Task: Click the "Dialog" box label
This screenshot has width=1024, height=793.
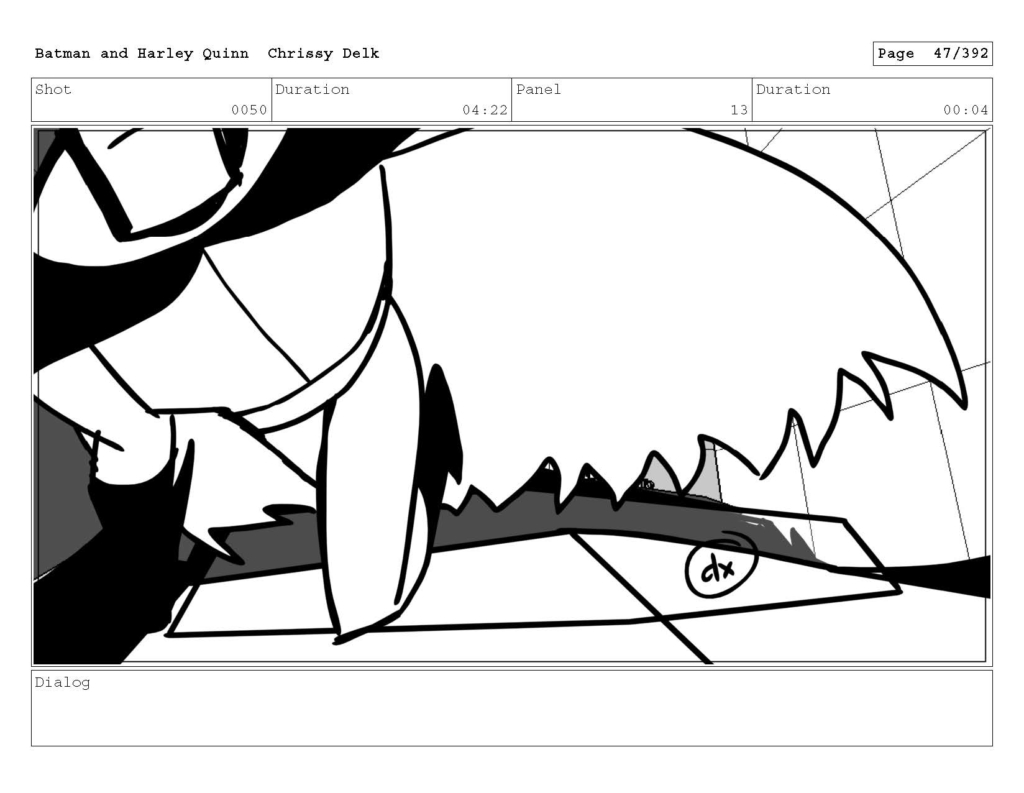Action: [x=63, y=683]
